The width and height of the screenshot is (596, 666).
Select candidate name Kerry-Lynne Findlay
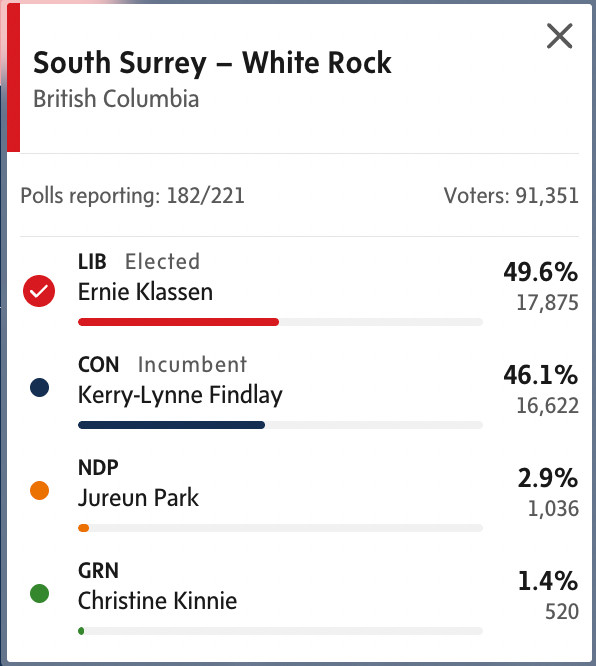tap(180, 395)
